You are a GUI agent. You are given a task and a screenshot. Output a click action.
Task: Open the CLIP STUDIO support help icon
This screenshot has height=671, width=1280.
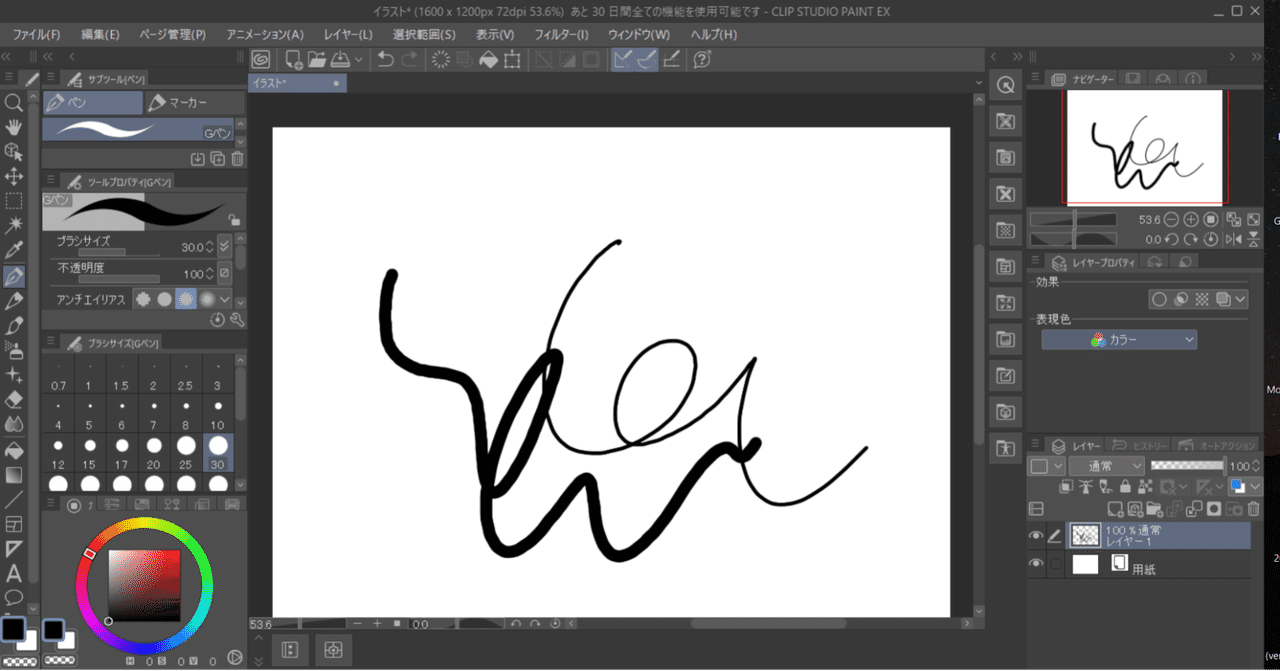coord(702,59)
